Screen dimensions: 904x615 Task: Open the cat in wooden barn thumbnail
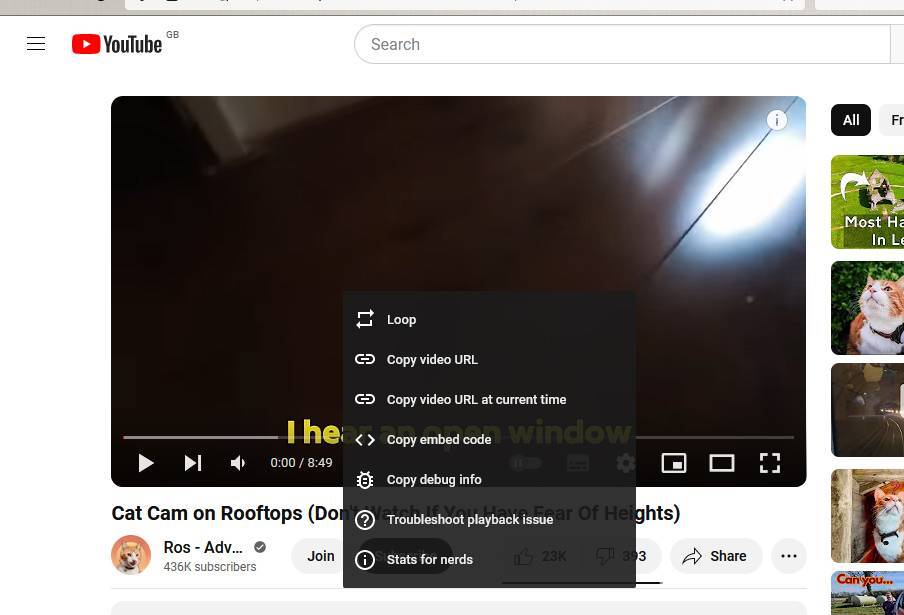[867, 516]
